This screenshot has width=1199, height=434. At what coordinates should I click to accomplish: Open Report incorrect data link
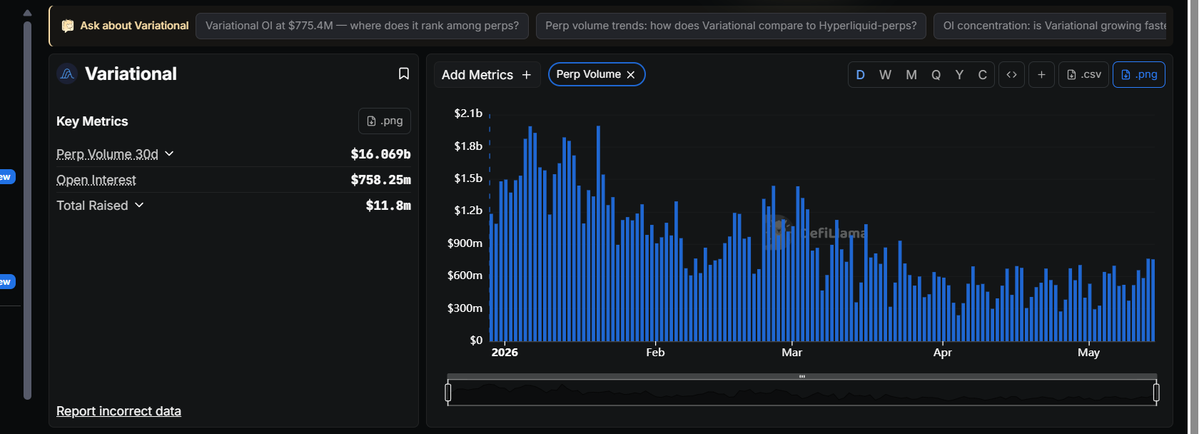coord(119,411)
